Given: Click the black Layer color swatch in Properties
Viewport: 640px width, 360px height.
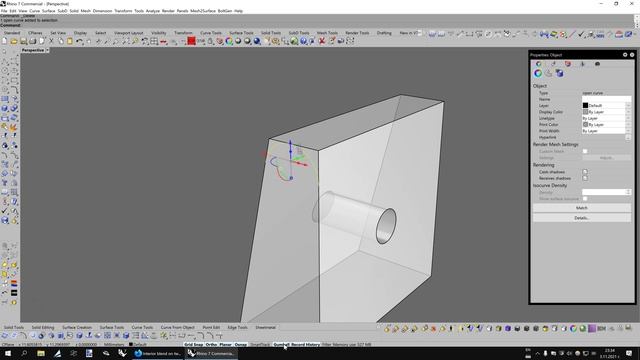Looking at the screenshot, I should (585, 105).
